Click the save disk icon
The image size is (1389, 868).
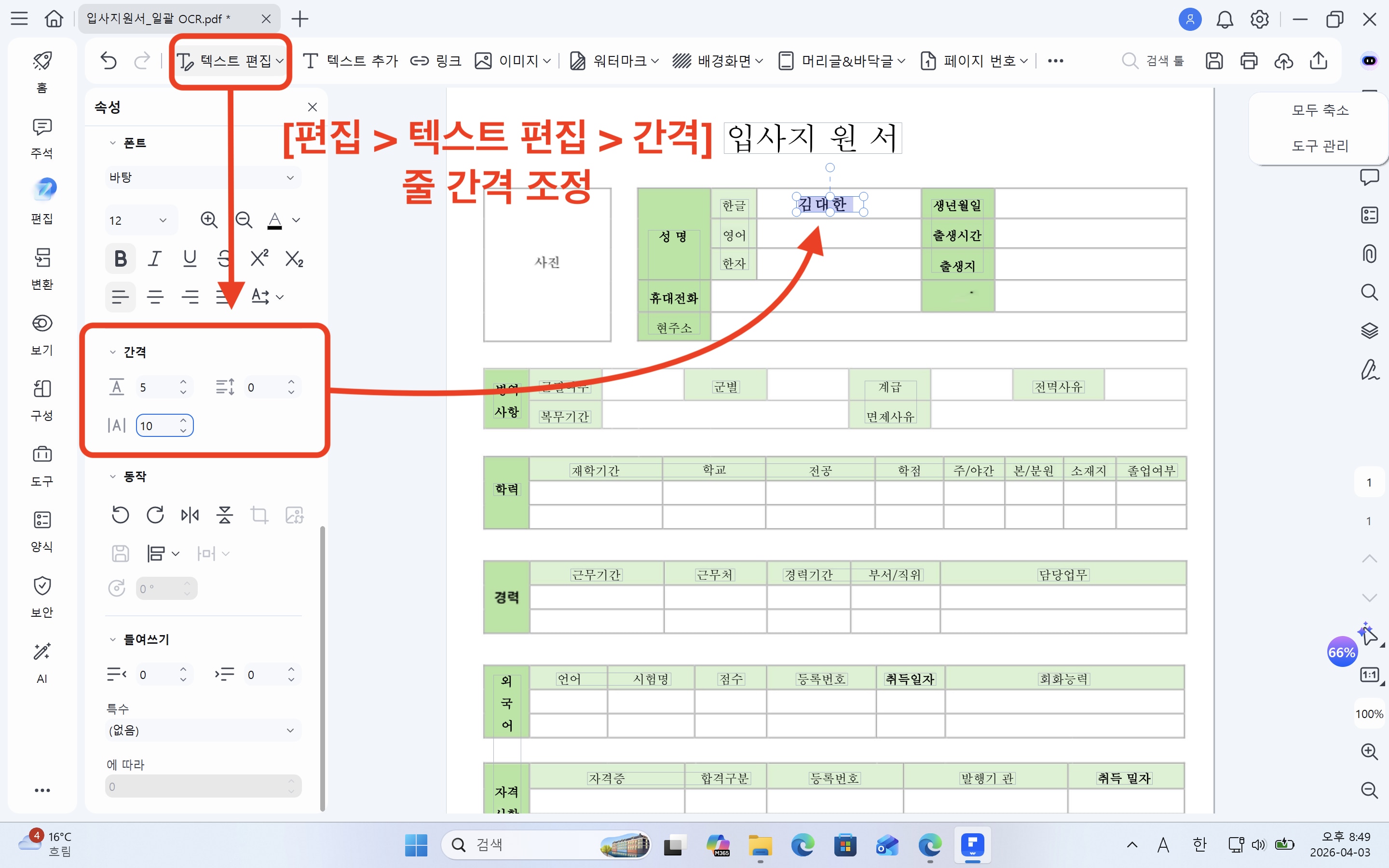coord(1213,60)
